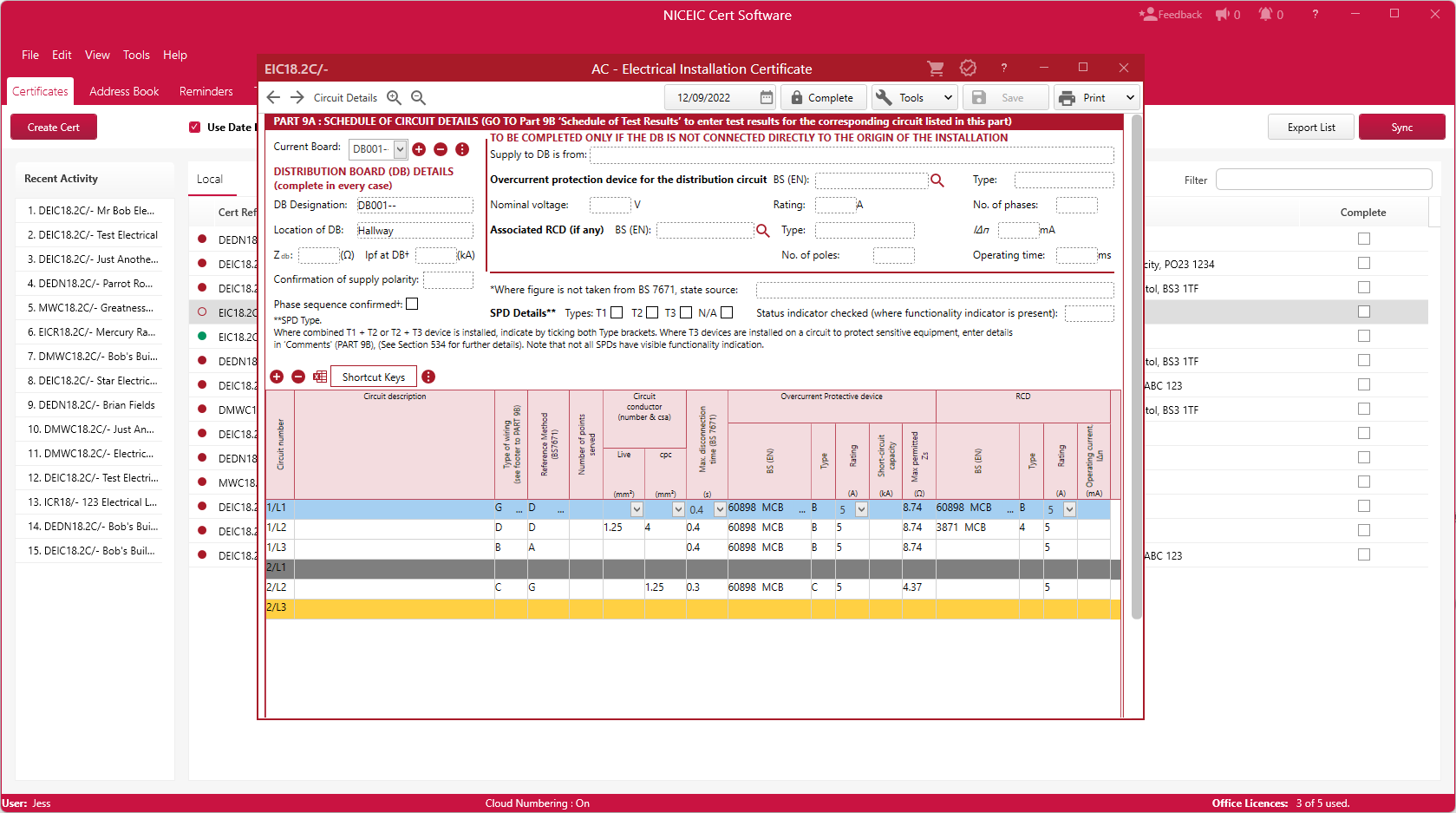Open the Tools dropdown menu
The width and height of the screenshot is (1456, 813).
[x=913, y=97]
